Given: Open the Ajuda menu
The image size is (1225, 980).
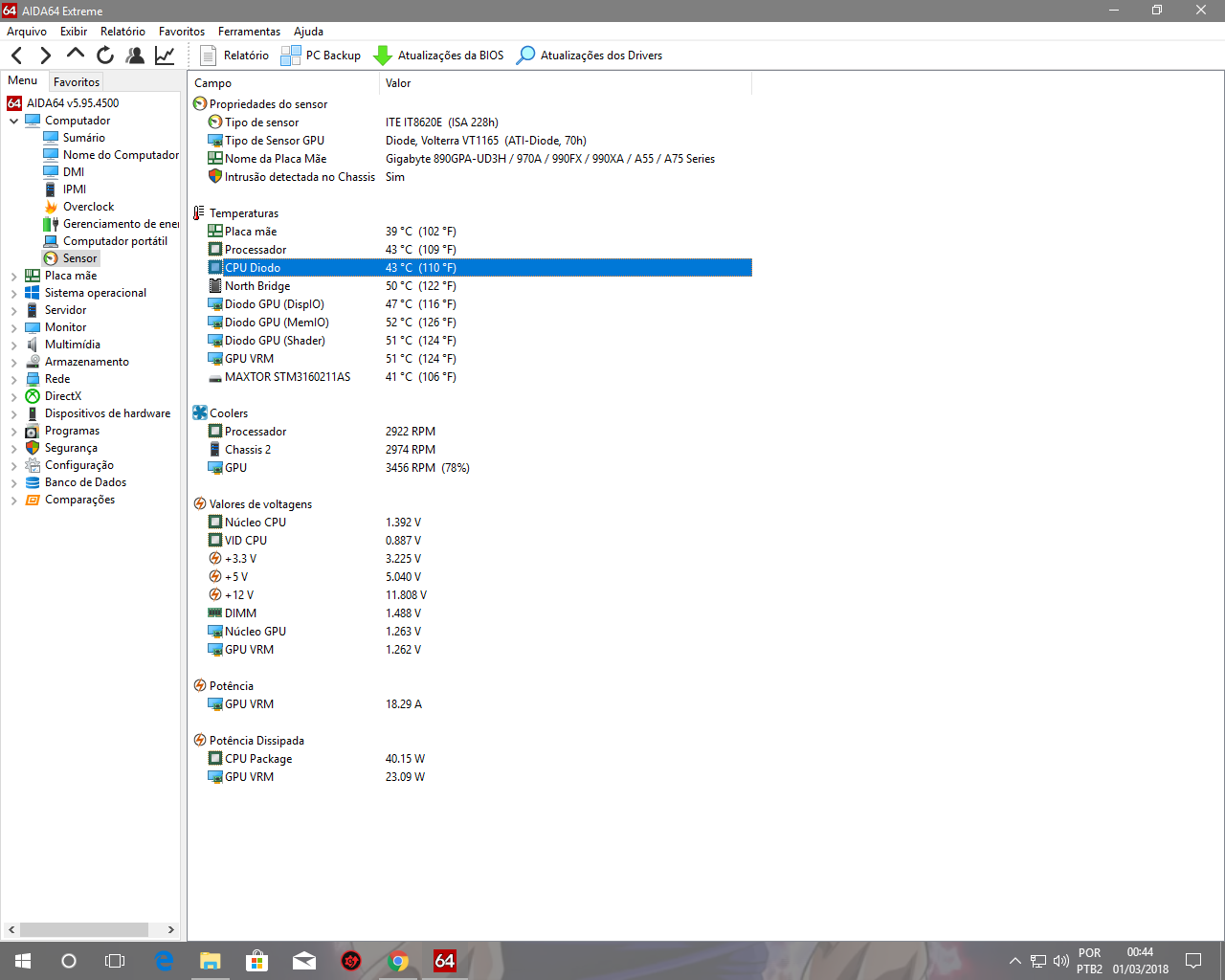Looking at the screenshot, I should pos(308,32).
